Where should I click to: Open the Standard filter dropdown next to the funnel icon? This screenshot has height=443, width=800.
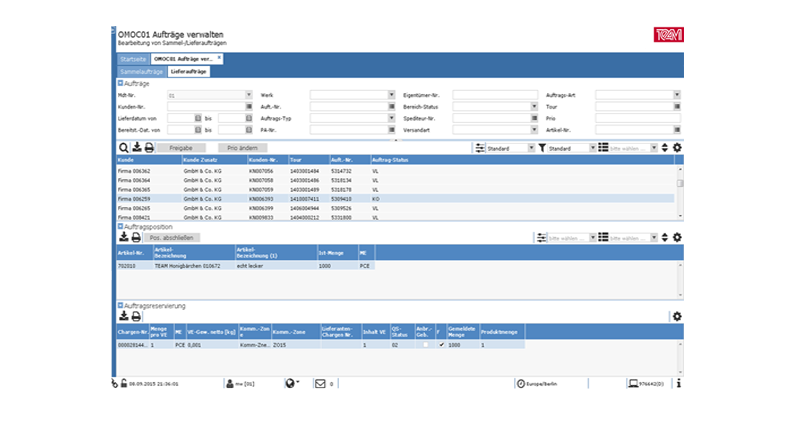592,148
